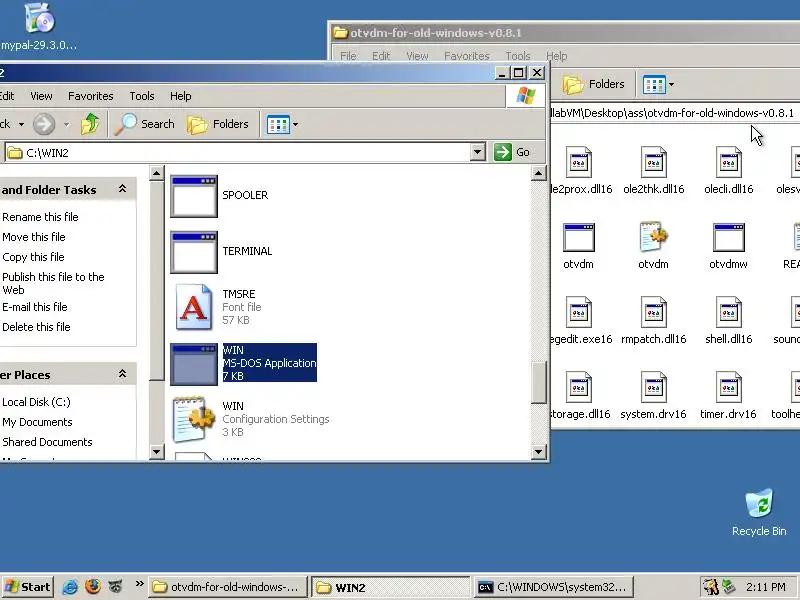Open Search in WIN2 toolbar
Viewport: 800px width, 600px height.
click(144, 124)
